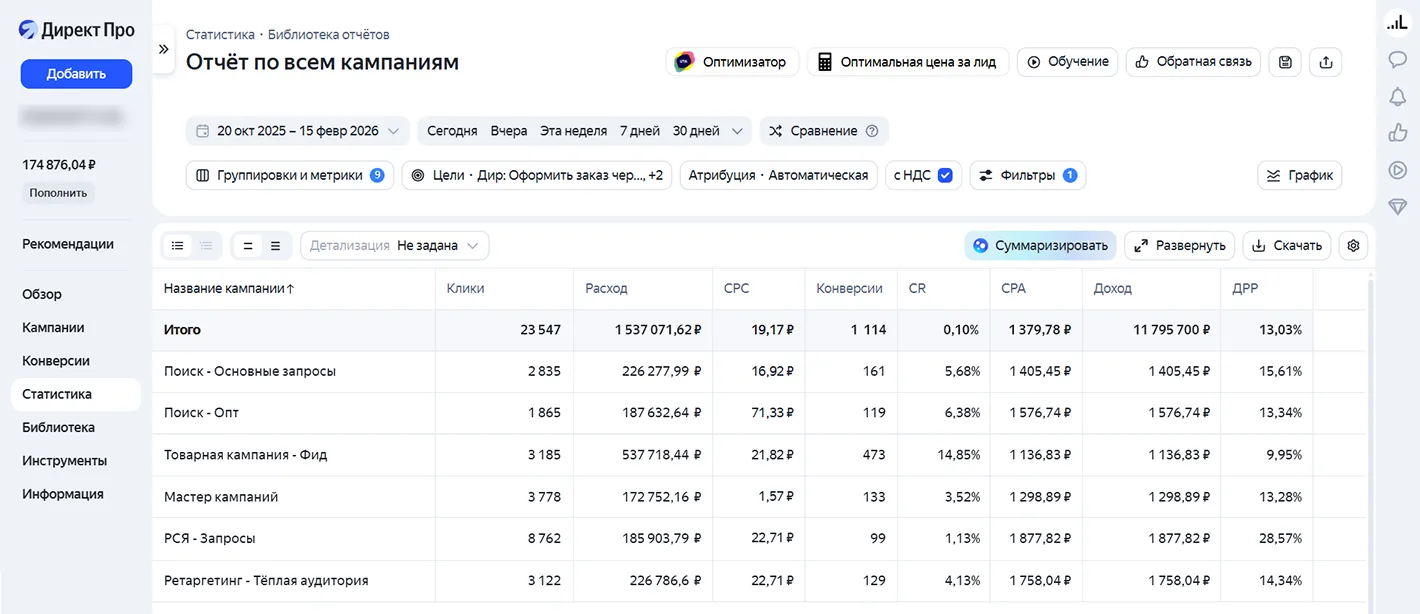The height and width of the screenshot is (614, 1420).
Task: Open Конверсии in the sidebar
Action: 56,361
